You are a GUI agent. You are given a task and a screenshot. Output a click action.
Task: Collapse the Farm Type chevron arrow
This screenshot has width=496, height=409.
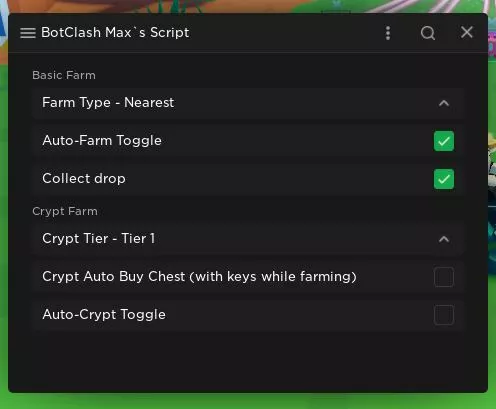[444, 103]
